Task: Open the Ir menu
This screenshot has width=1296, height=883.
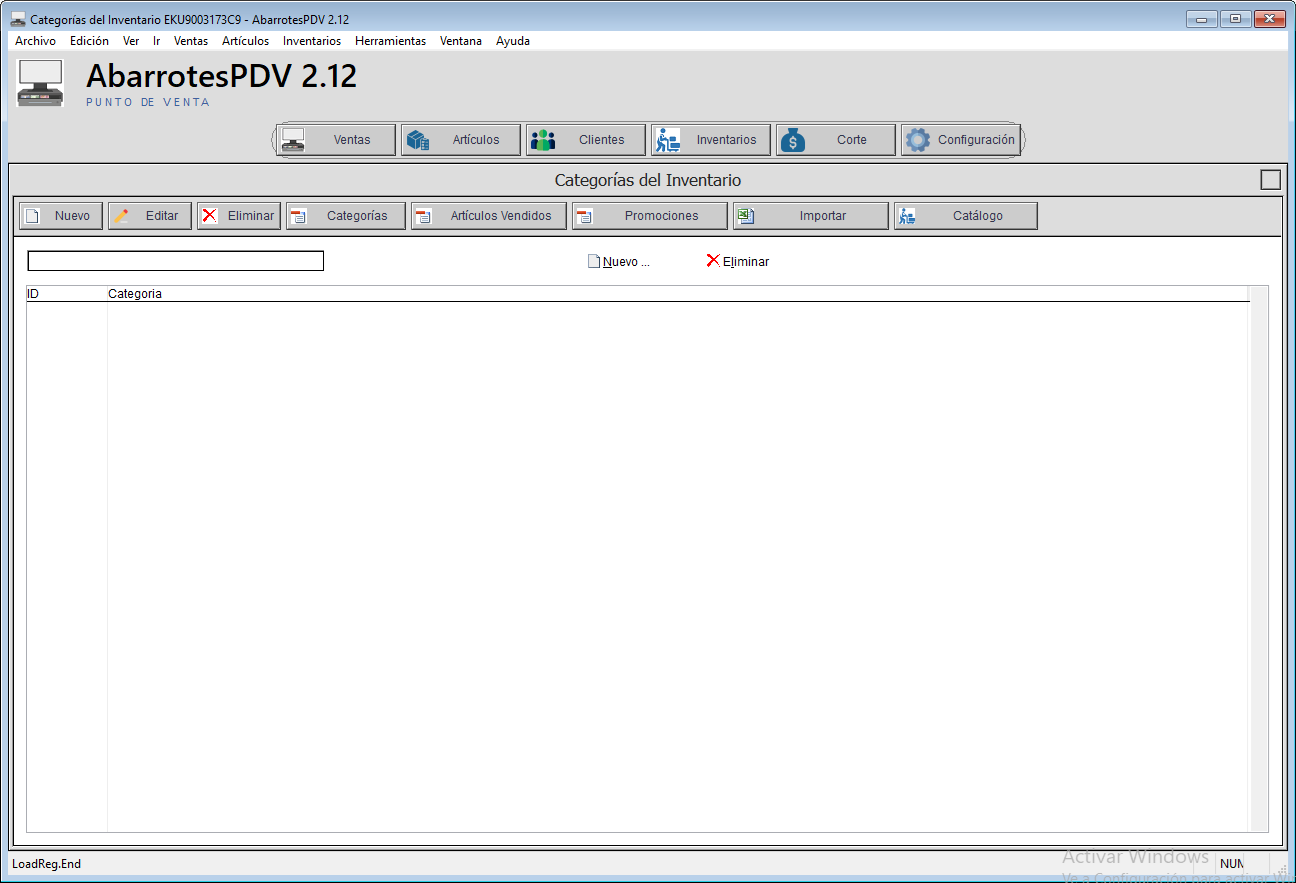Action: (157, 41)
